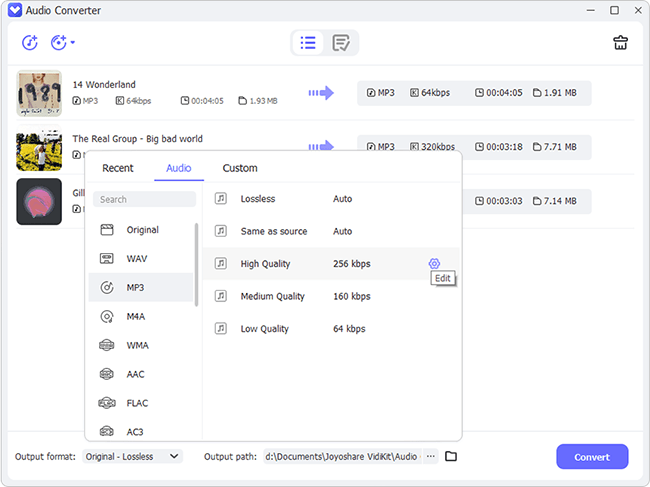Click The Real Group - Big bad world title

138,139
